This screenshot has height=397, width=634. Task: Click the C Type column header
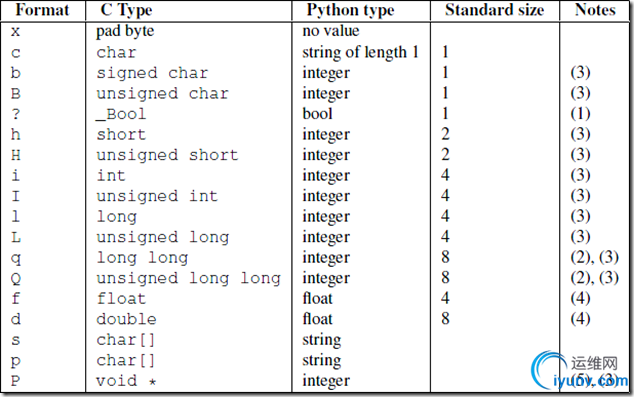(126, 11)
